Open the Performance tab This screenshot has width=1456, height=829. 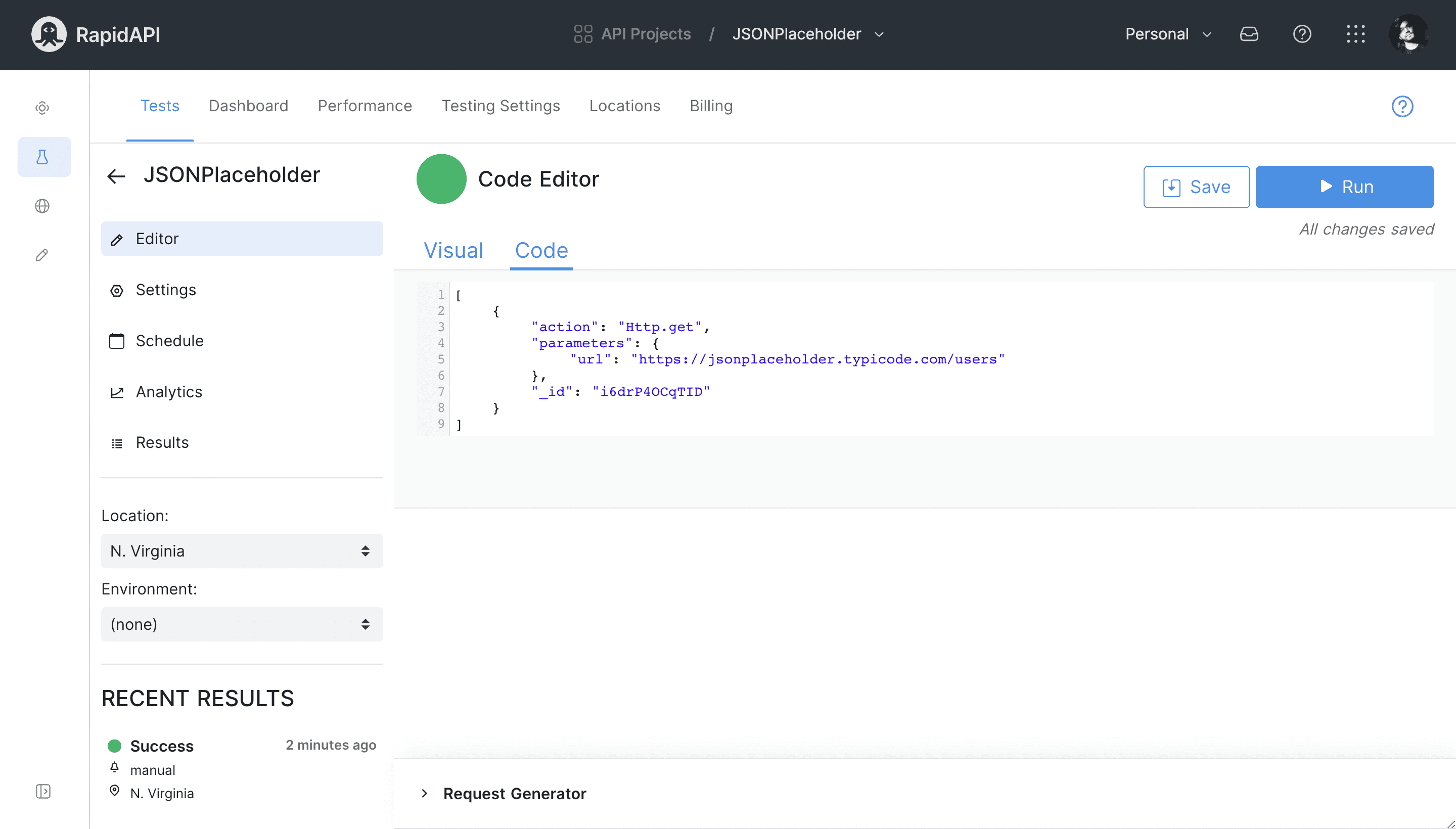click(365, 106)
